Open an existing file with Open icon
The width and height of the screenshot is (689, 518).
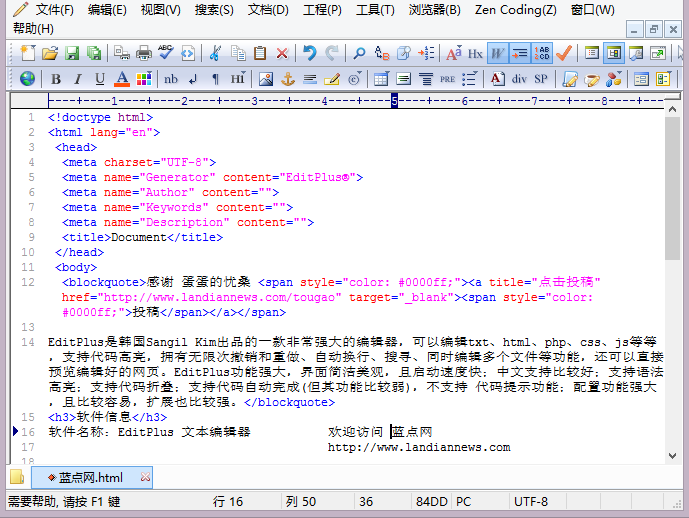[50, 54]
